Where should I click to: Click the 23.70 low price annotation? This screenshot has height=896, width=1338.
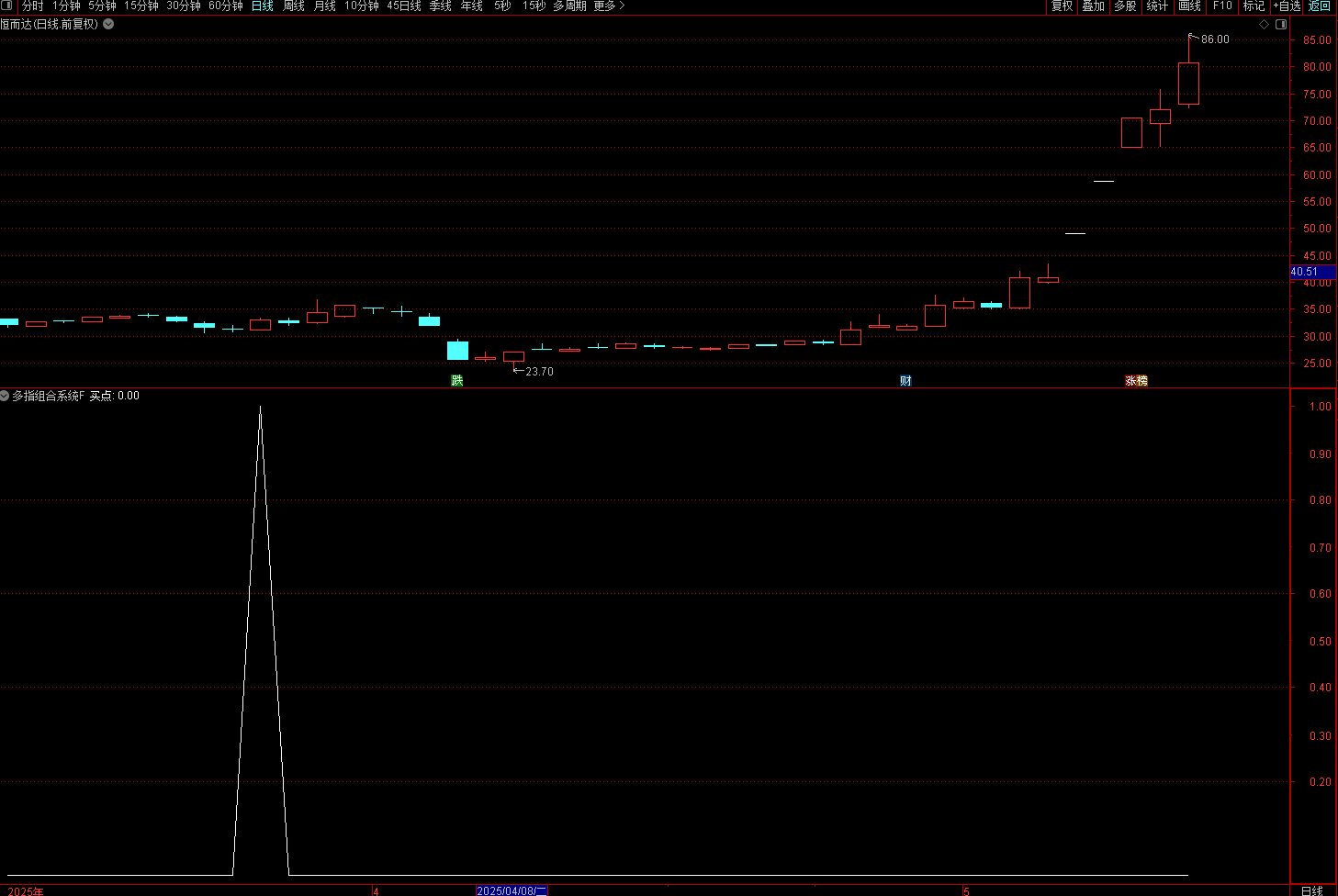coord(539,372)
